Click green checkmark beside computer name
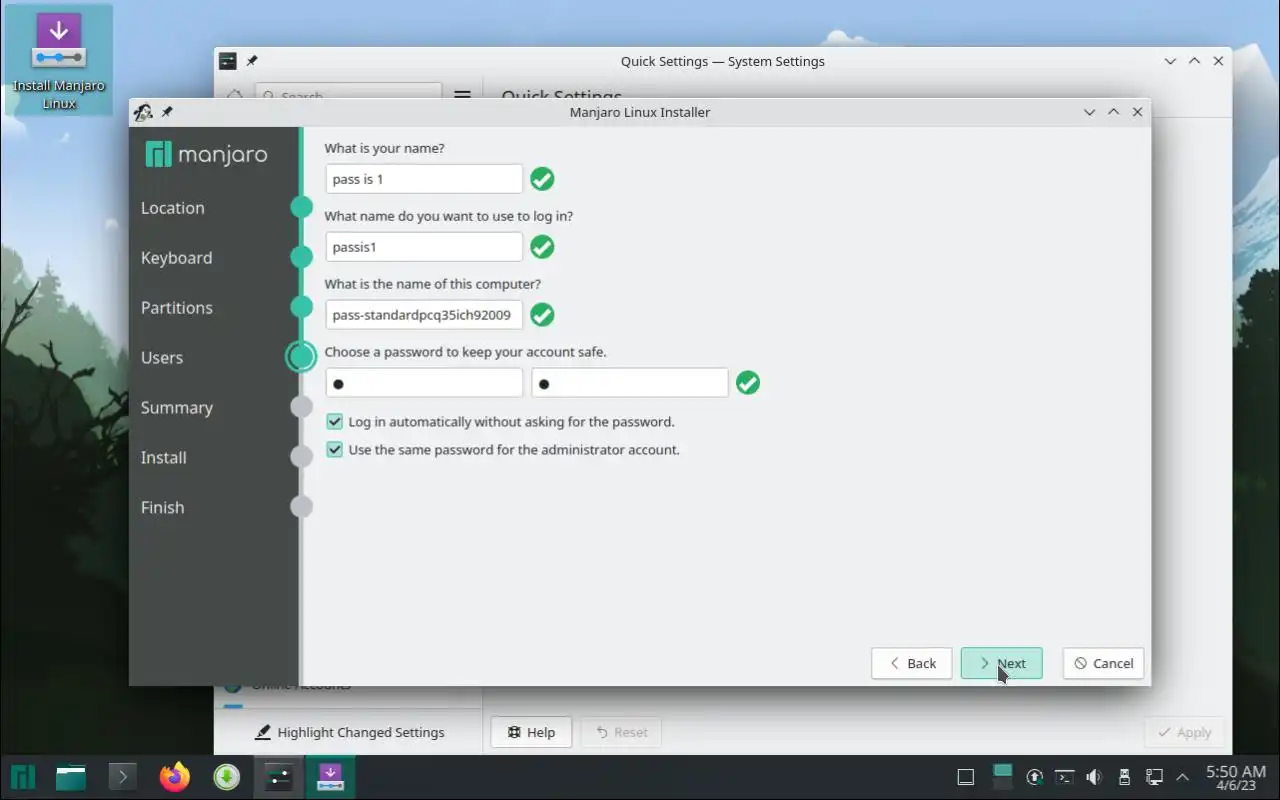Screen dimensions: 1280x800 click(x=542, y=315)
